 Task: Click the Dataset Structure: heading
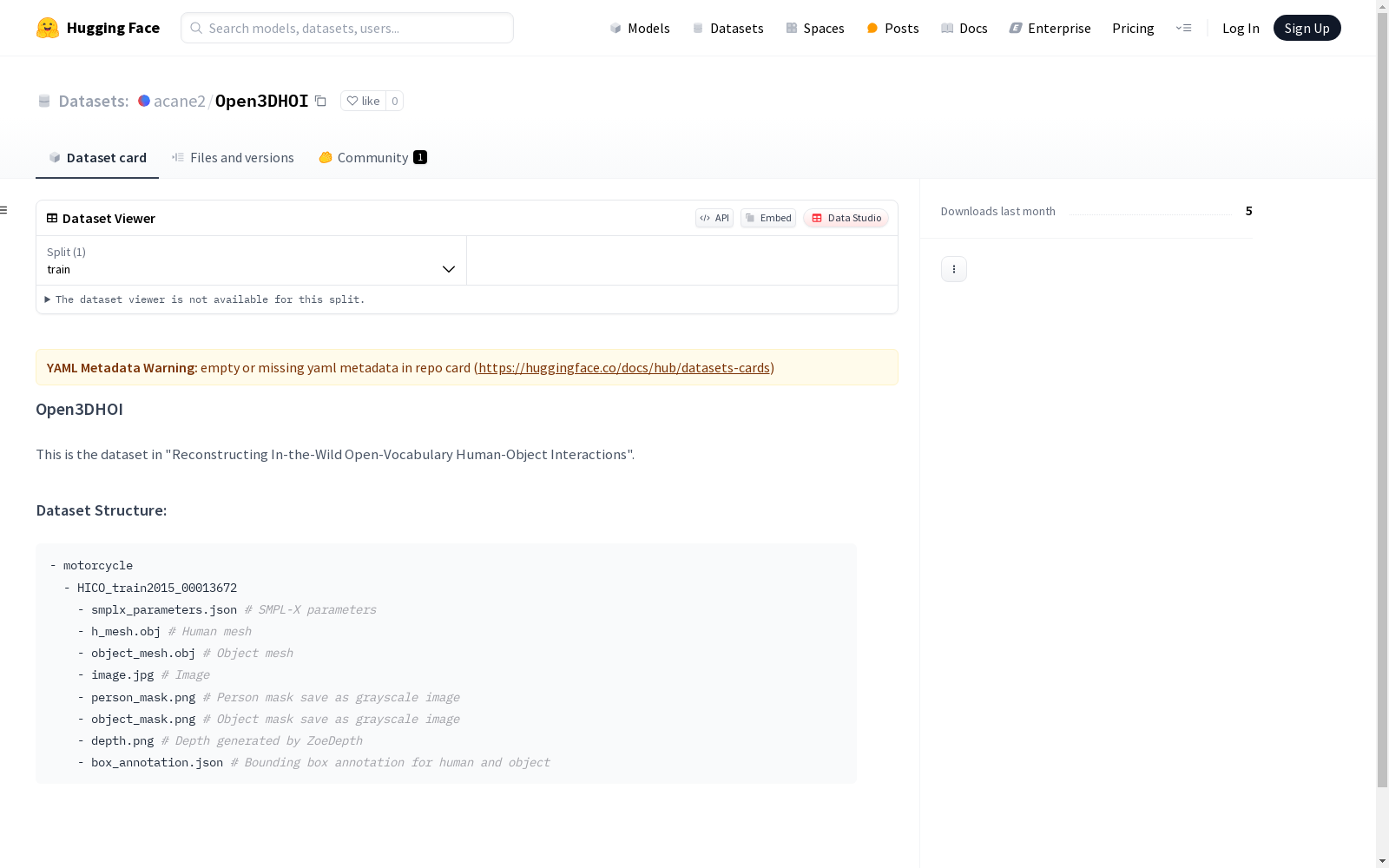pyautogui.click(x=102, y=510)
